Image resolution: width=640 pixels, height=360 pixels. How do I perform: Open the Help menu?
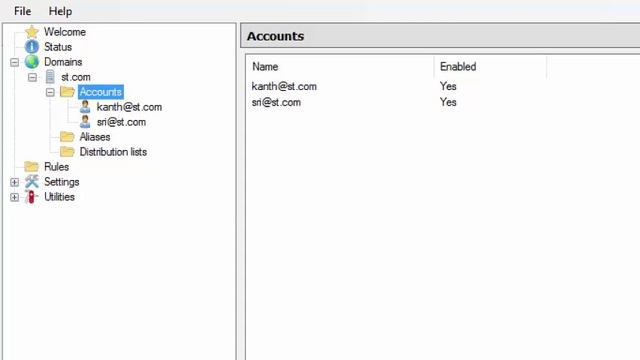pos(60,11)
